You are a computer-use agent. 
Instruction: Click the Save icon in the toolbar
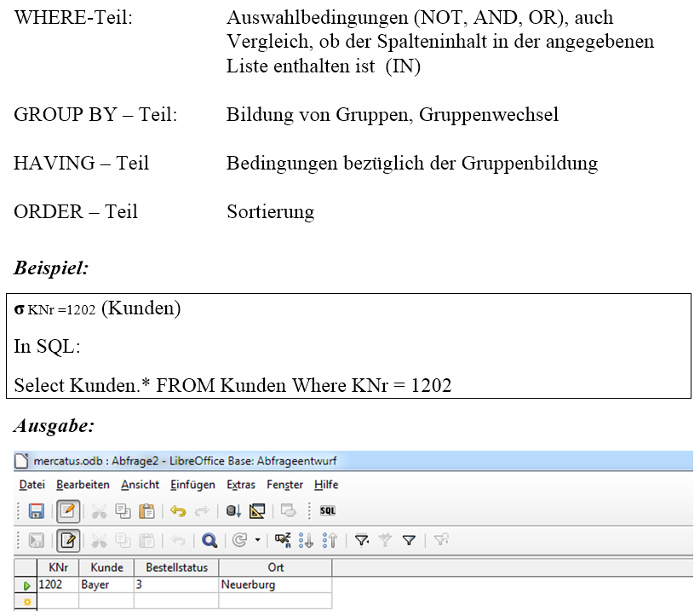click(36, 511)
